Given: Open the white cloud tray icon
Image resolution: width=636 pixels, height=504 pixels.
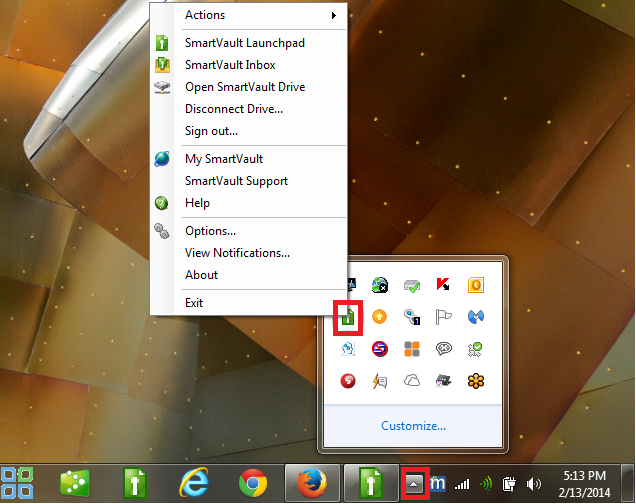Looking at the screenshot, I should (x=412, y=381).
